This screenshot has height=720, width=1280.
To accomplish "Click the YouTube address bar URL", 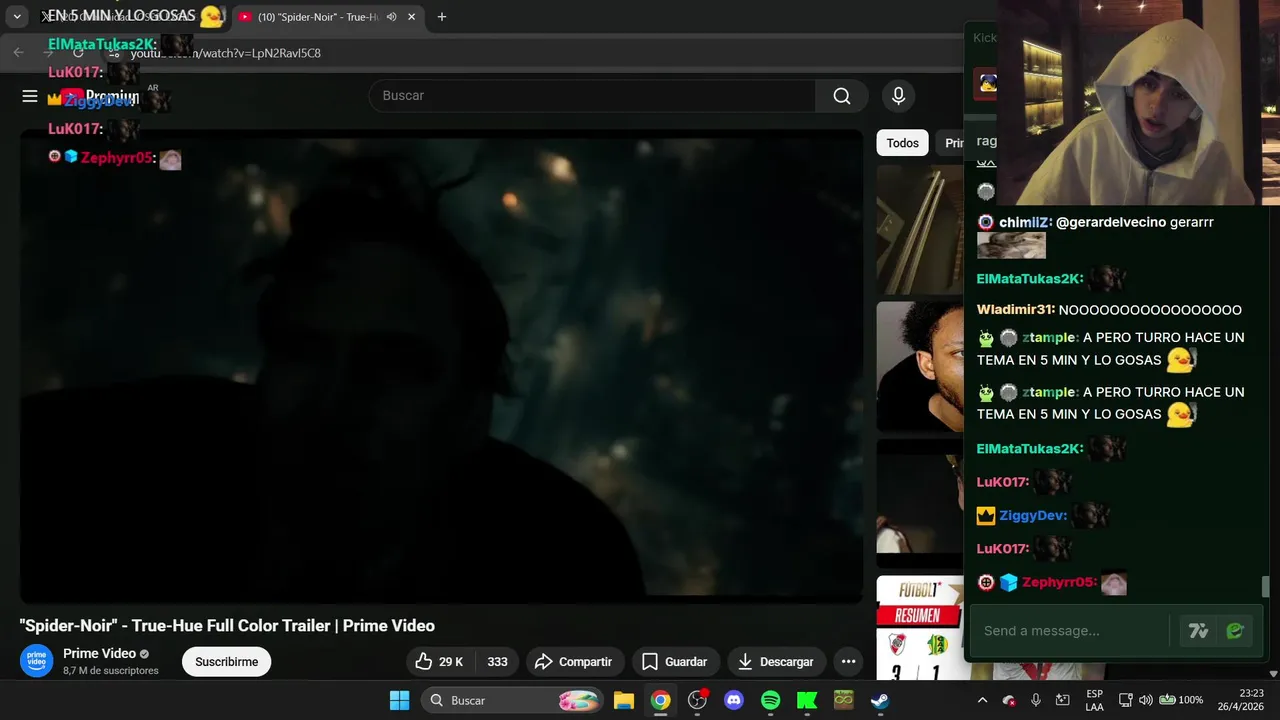I will [x=226, y=53].
